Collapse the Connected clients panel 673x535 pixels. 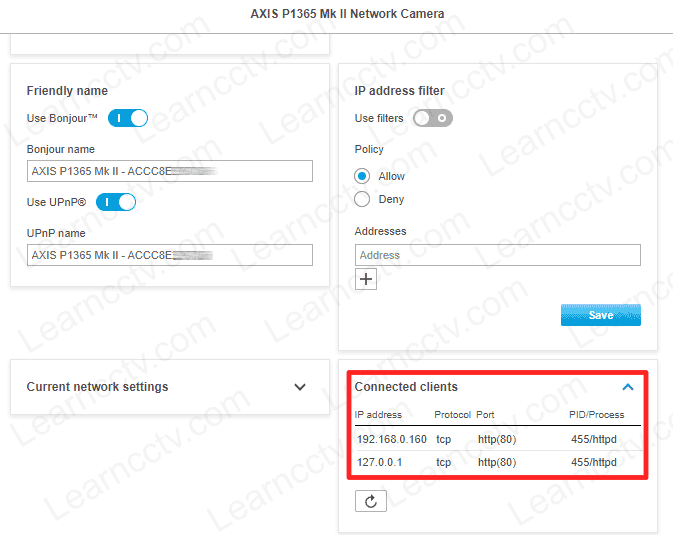(x=627, y=387)
